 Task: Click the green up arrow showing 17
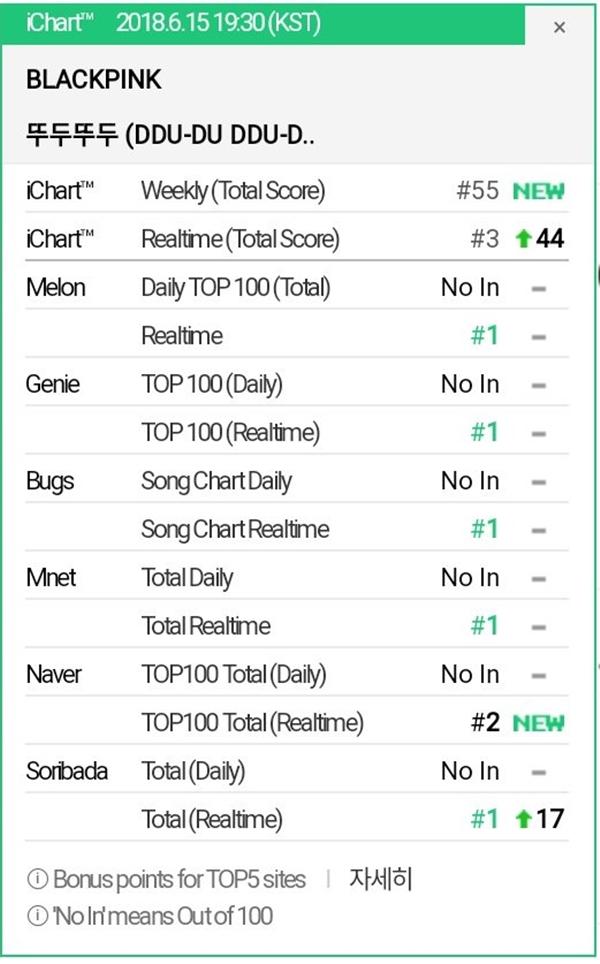tap(520, 820)
